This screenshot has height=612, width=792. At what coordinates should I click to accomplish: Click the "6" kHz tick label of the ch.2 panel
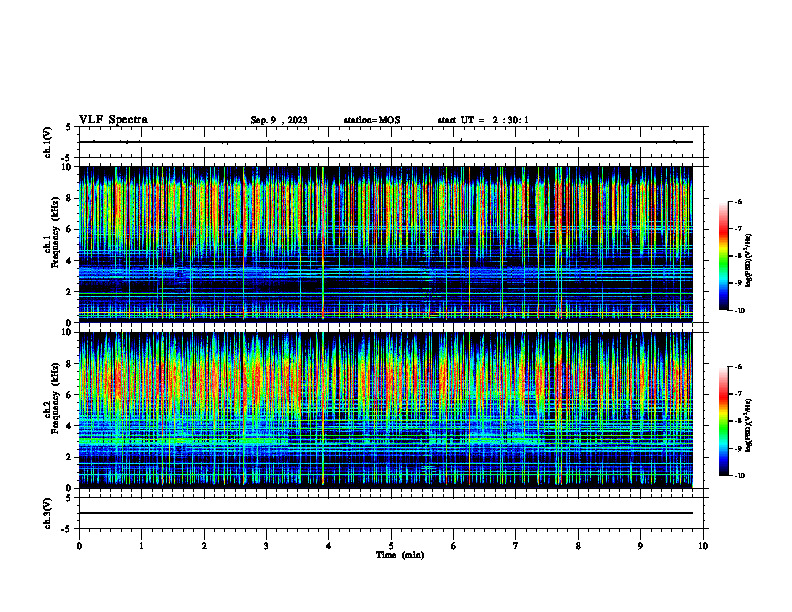pyautogui.click(x=70, y=395)
